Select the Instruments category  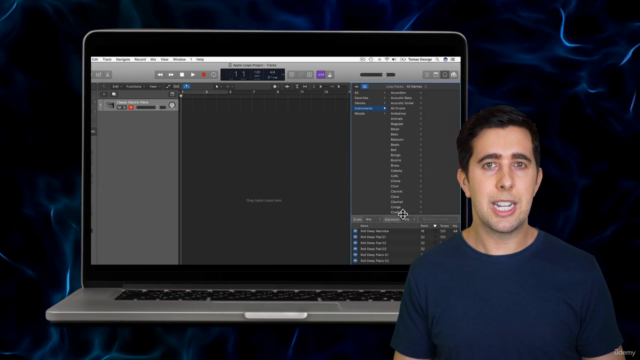(370, 108)
